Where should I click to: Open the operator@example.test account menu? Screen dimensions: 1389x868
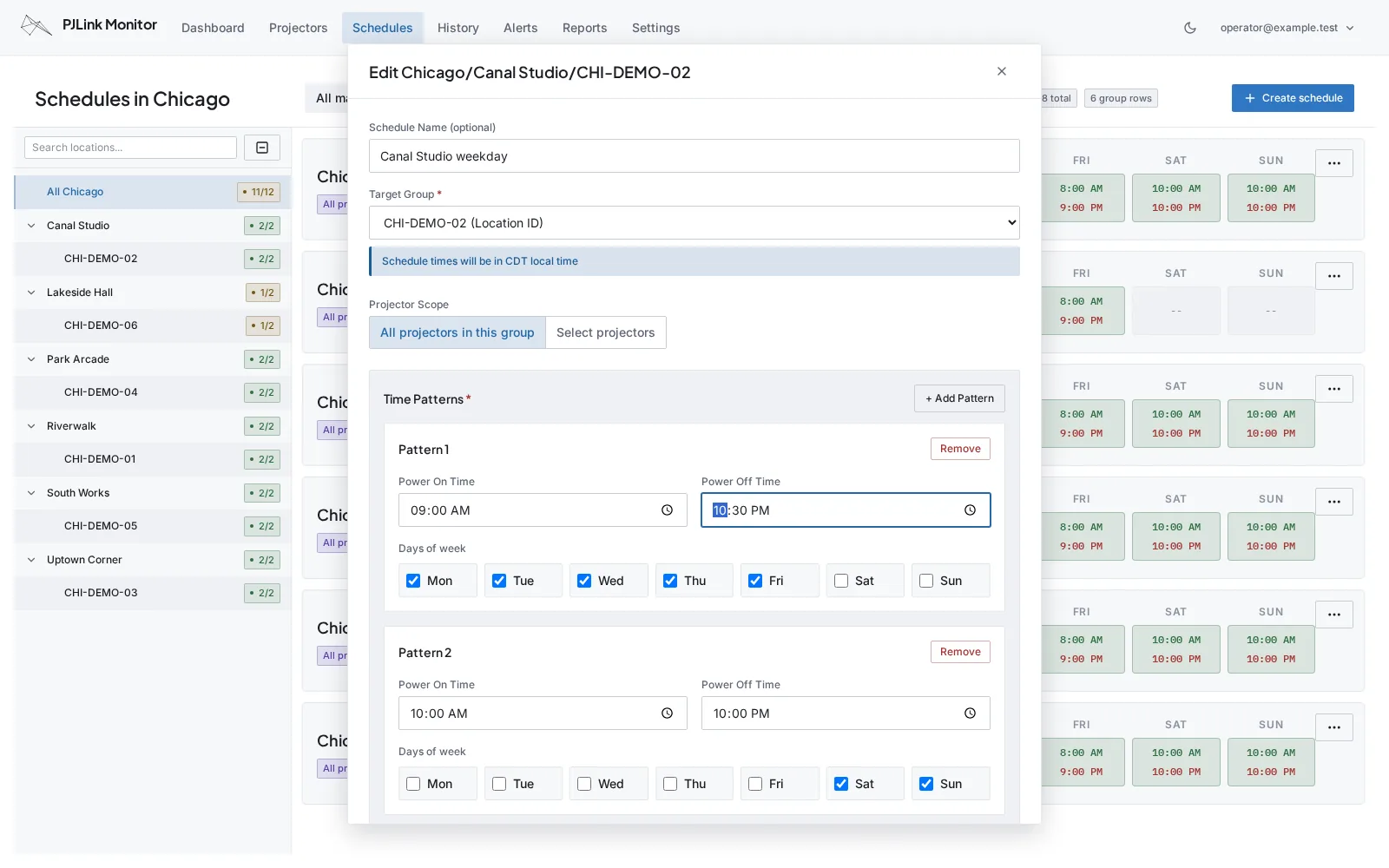pyautogui.click(x=1287, y=28)
